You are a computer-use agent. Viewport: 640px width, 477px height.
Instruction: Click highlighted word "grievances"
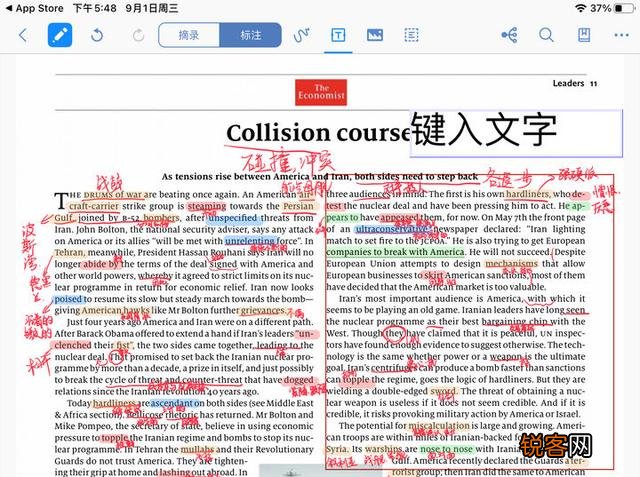pos(263,310)
